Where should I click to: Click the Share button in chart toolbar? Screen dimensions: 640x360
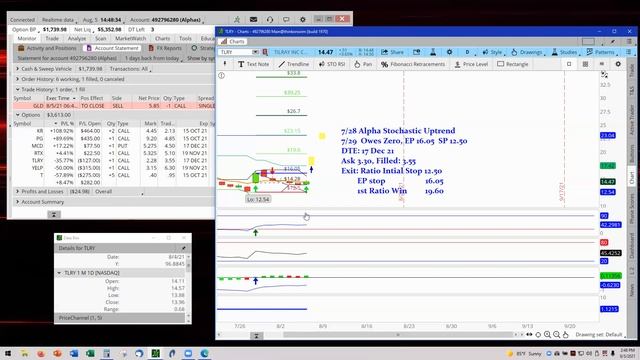coord(392,52)
